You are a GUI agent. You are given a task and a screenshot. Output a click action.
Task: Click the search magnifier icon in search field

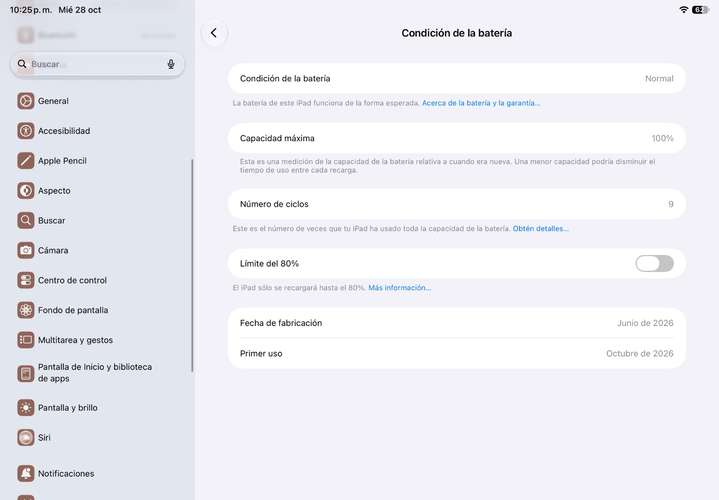(22, 64)
